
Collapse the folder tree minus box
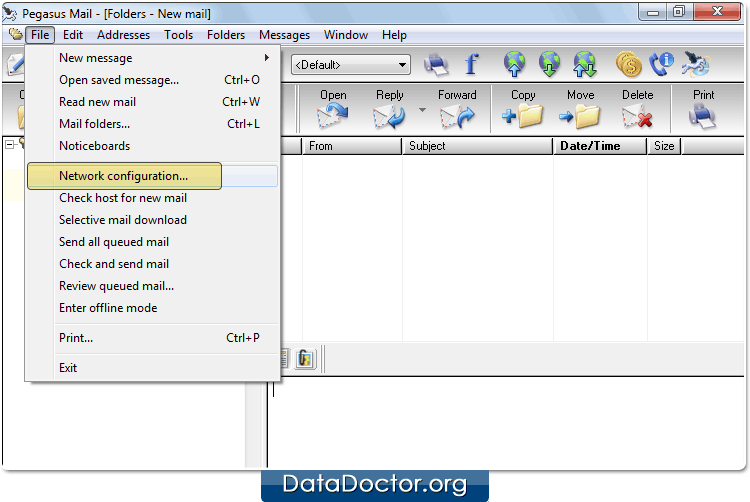(x=9, y=144)
